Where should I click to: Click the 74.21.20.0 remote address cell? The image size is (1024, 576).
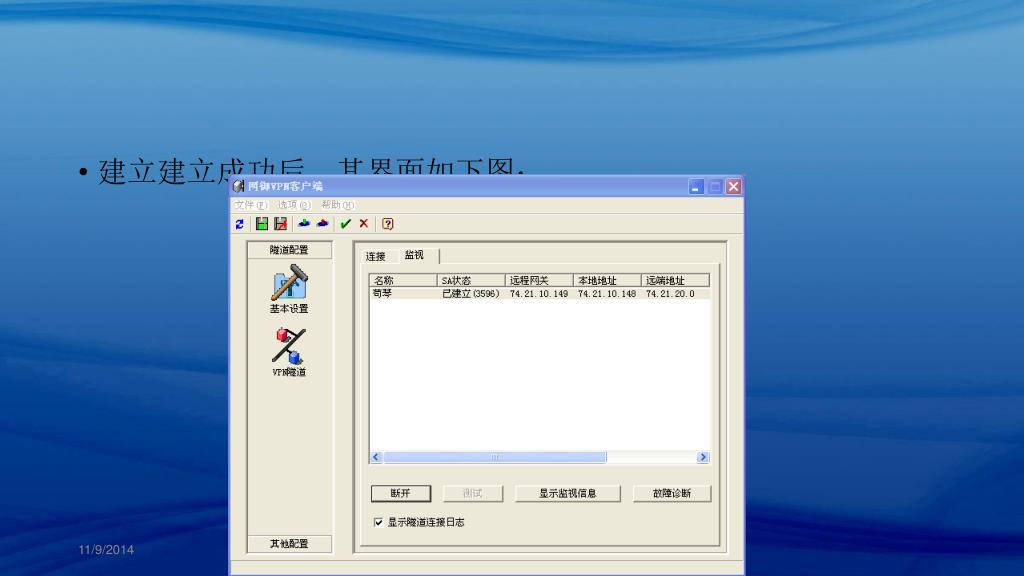pos(670,294)
